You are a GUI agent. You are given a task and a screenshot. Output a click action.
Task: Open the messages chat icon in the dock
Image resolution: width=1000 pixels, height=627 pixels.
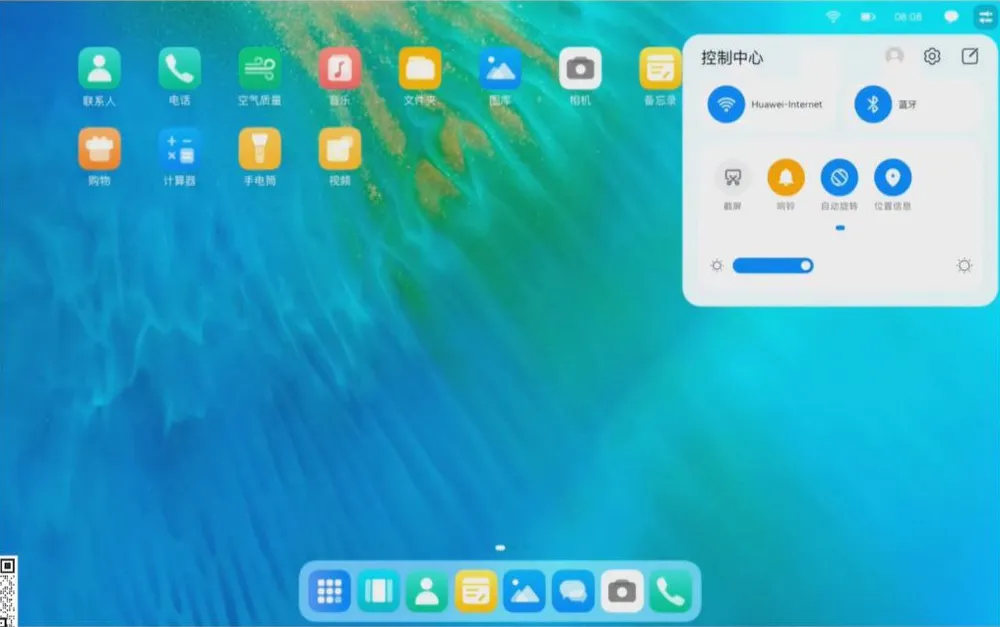click(573, 591)
